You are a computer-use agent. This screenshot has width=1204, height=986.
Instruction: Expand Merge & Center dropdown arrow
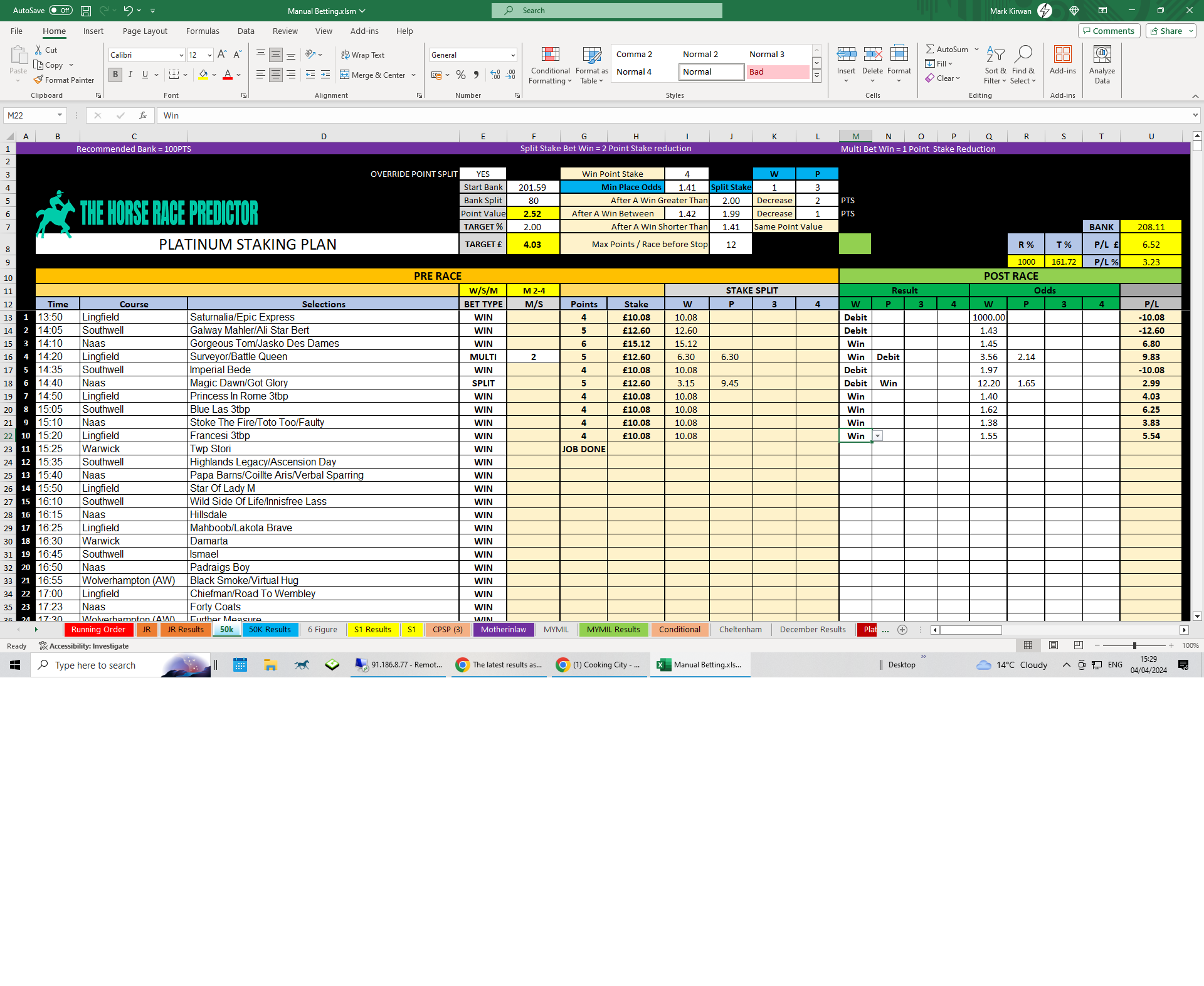(414, 75)
